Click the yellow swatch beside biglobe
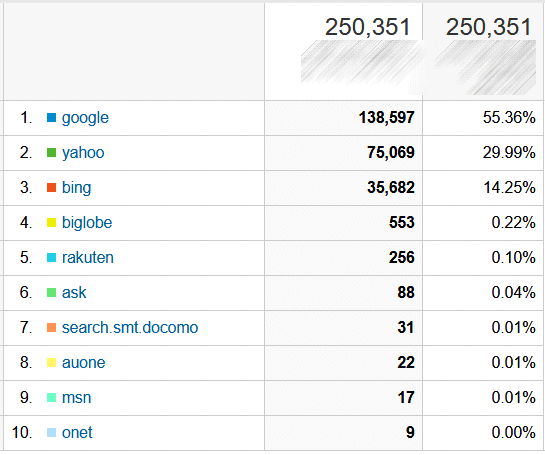Image resolution: width=545 pixels, height=455 pixels. (x=51, y=222)
